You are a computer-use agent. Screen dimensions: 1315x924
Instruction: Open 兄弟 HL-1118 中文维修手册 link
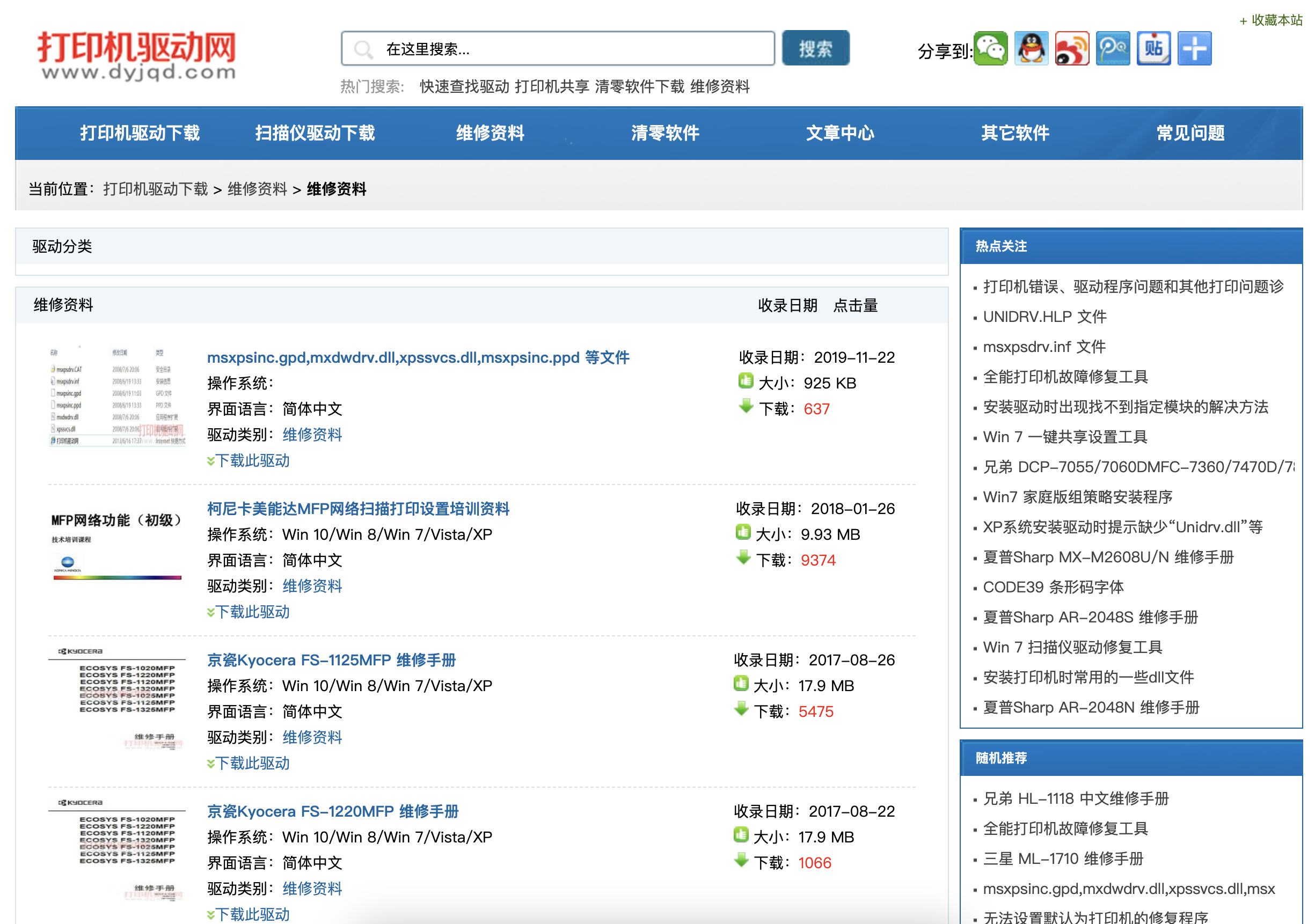(1076, 798)
